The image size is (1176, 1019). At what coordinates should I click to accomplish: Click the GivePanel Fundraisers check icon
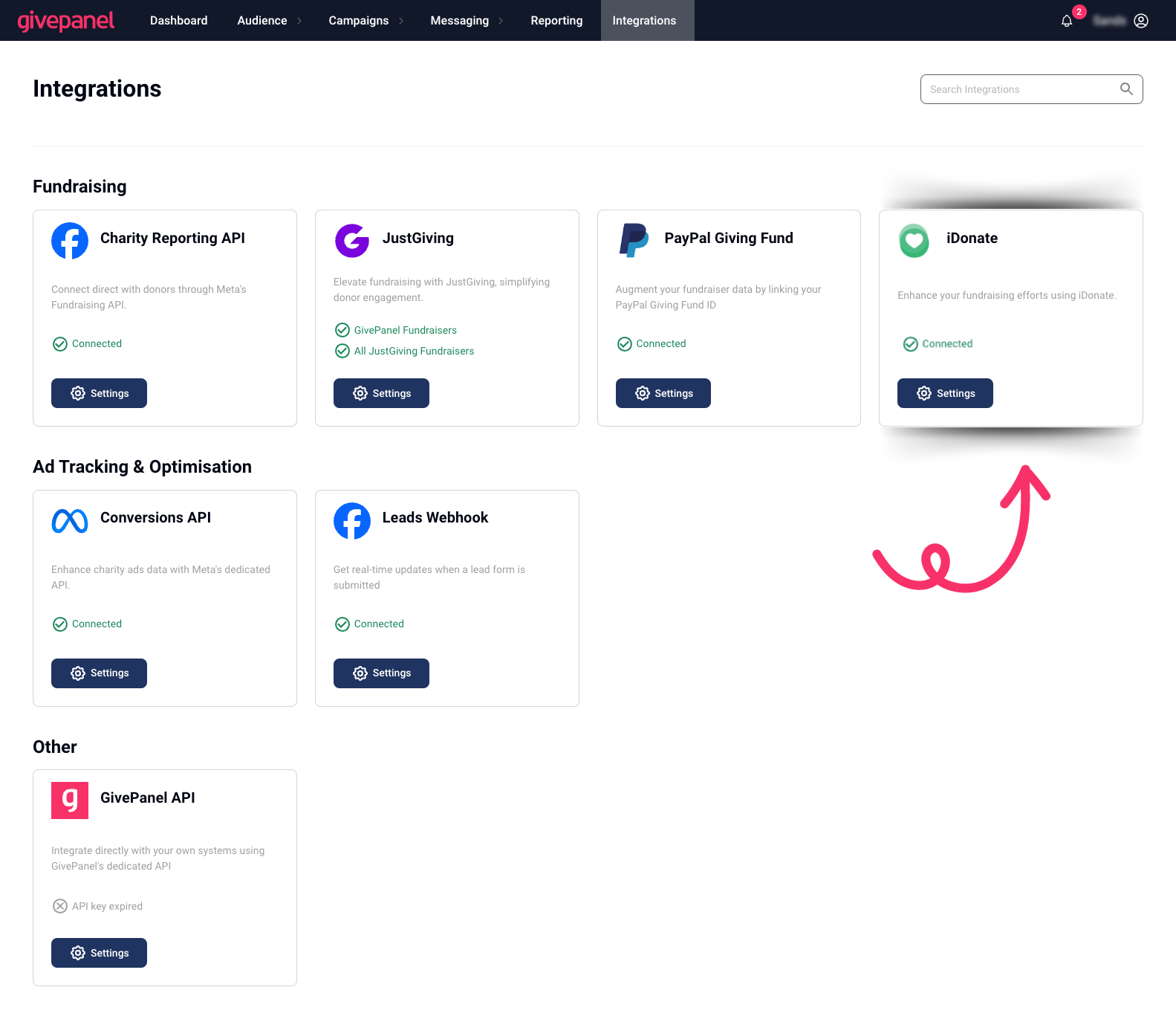[342, 330]
